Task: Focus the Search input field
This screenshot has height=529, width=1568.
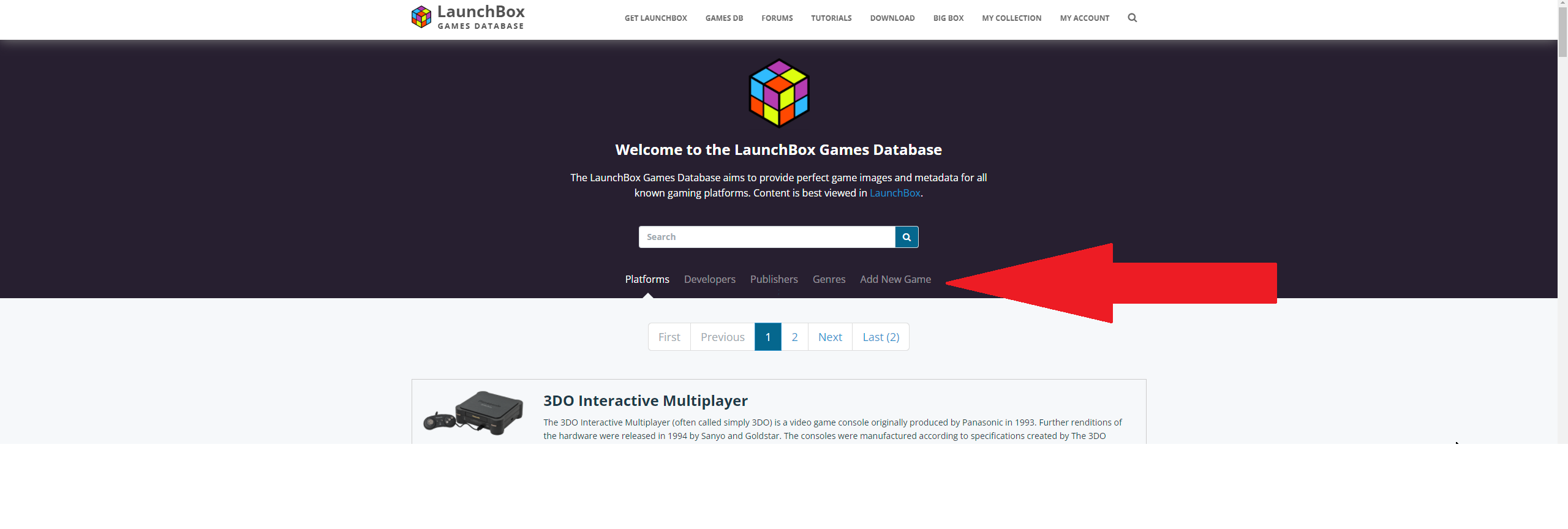Action: (767, 237)
